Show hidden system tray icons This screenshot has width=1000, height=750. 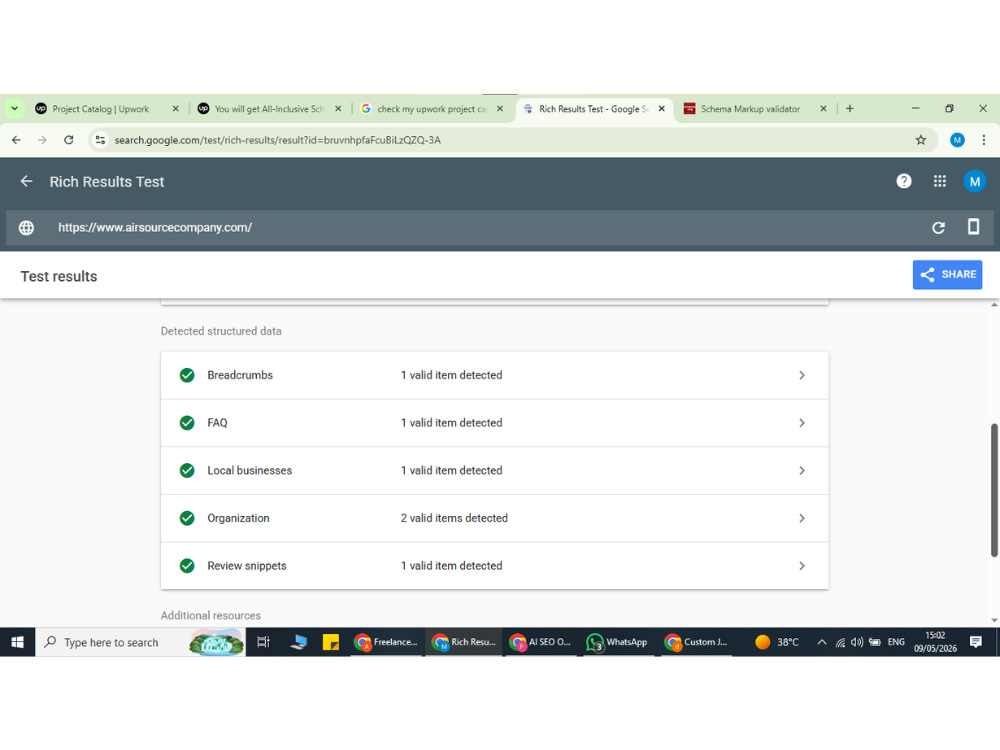821,642
